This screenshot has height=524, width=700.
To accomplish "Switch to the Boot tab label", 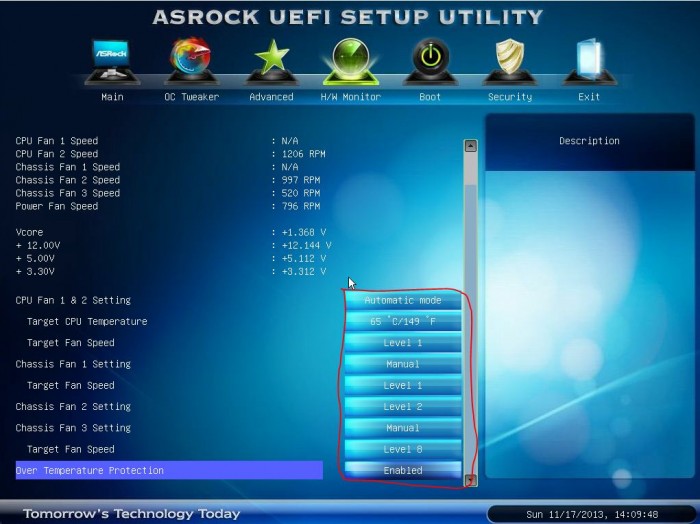I will [430, 97].
